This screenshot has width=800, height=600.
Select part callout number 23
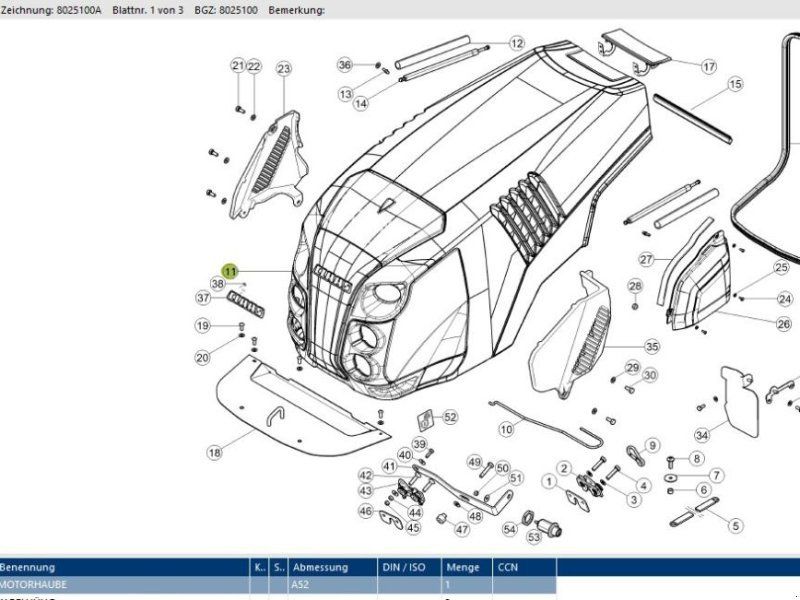coord(283,68)
